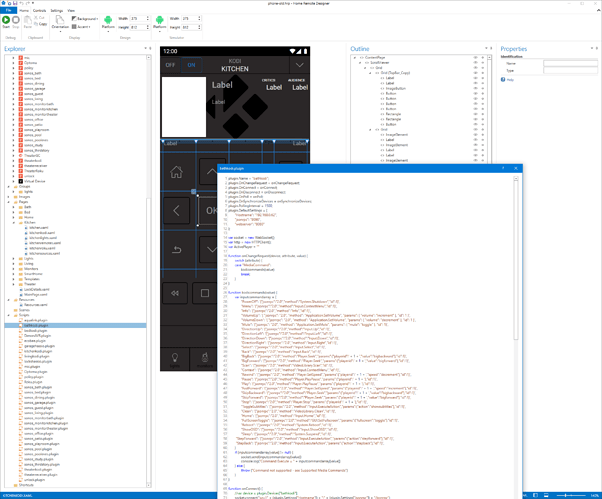
Task: Click the Type field in the Properties panel
Action: click(x=571, y=71)
